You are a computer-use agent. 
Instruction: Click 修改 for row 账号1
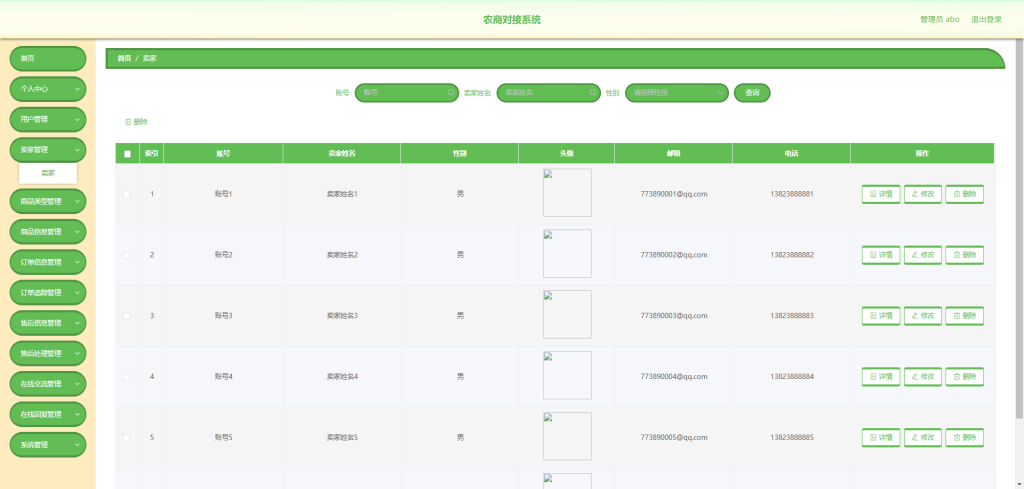point(923,194)
